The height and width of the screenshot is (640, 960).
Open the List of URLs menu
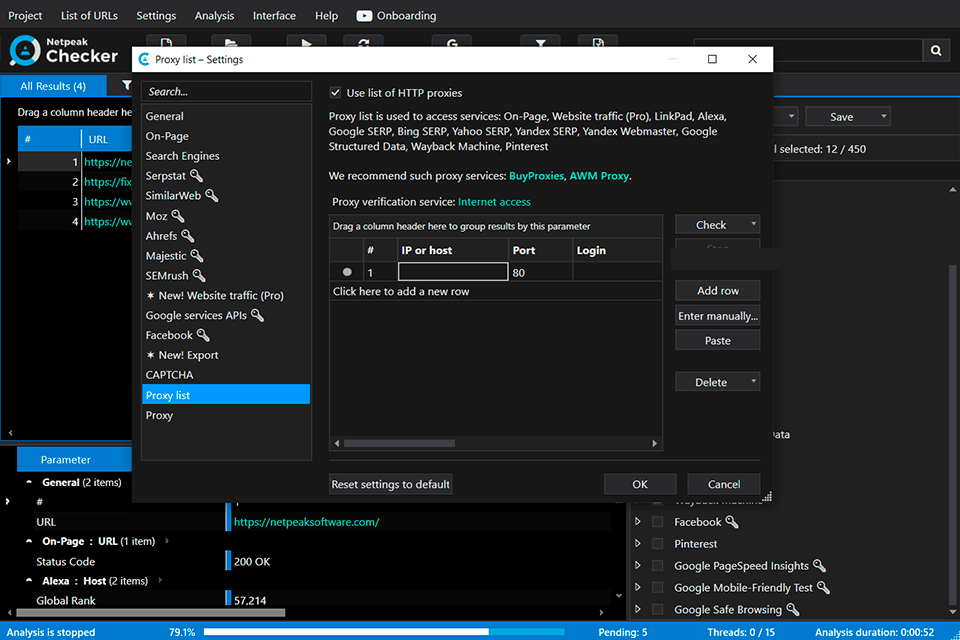click(89, 16)
